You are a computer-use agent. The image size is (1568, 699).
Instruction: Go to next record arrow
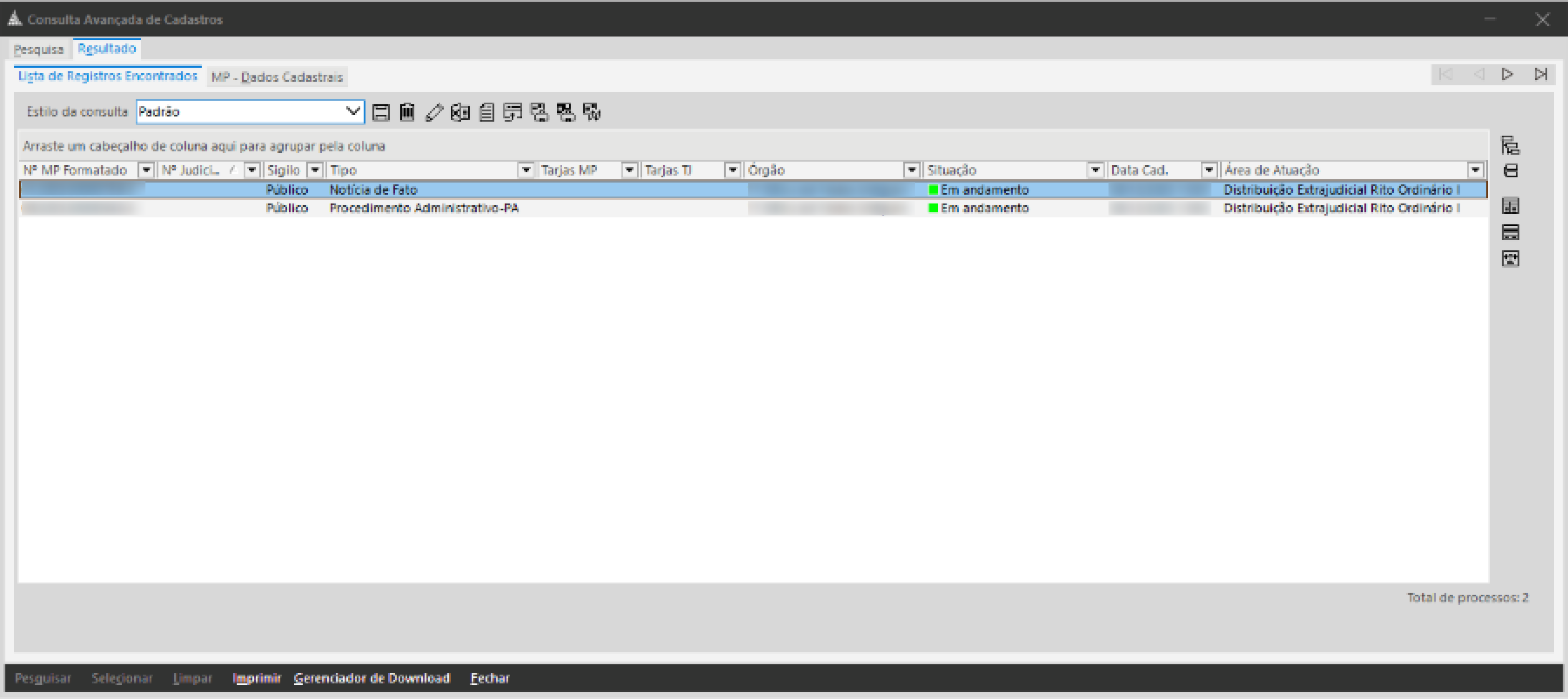[x=1507, y=74]
